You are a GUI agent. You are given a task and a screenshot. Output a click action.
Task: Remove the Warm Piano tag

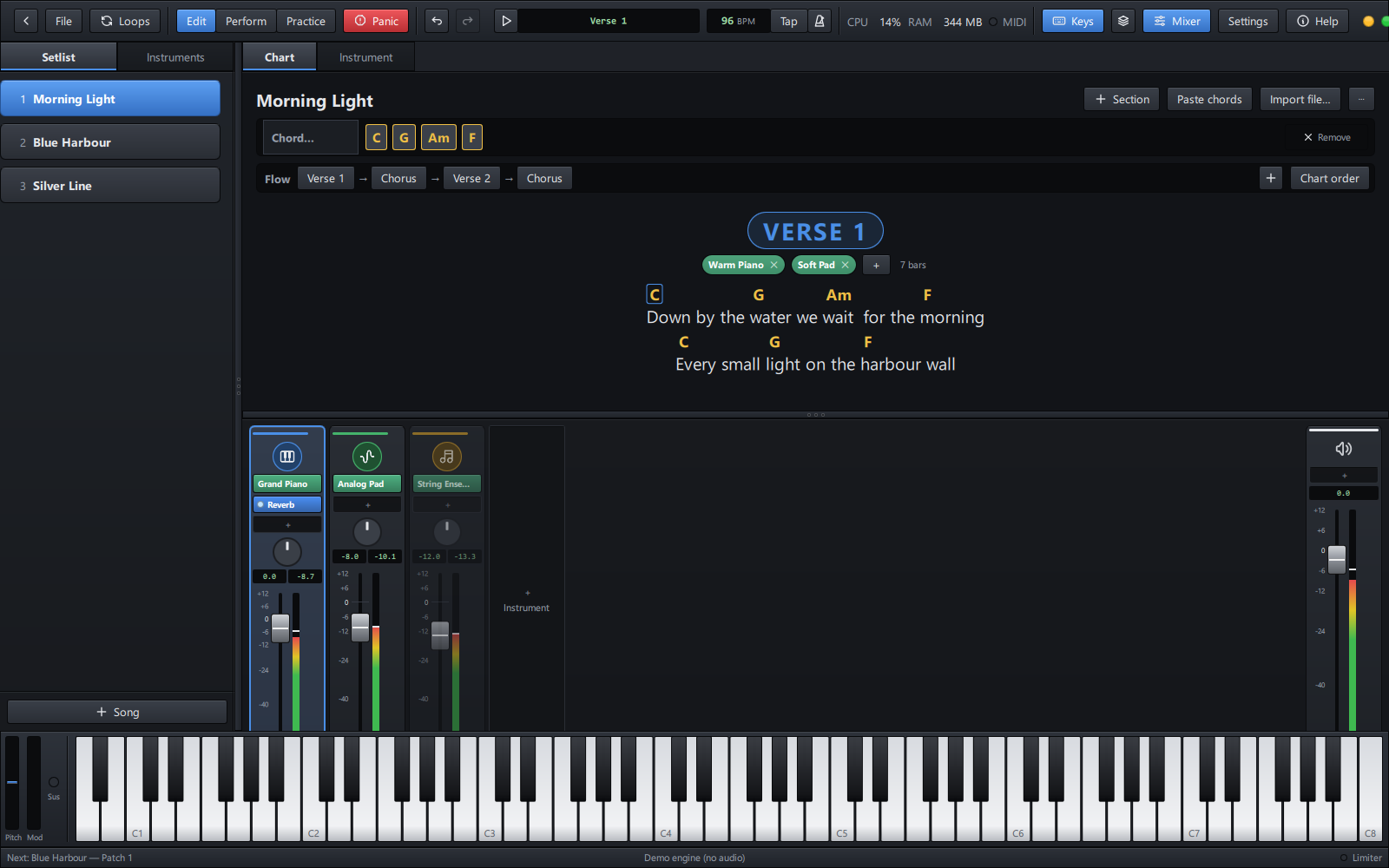click(773, 265)
